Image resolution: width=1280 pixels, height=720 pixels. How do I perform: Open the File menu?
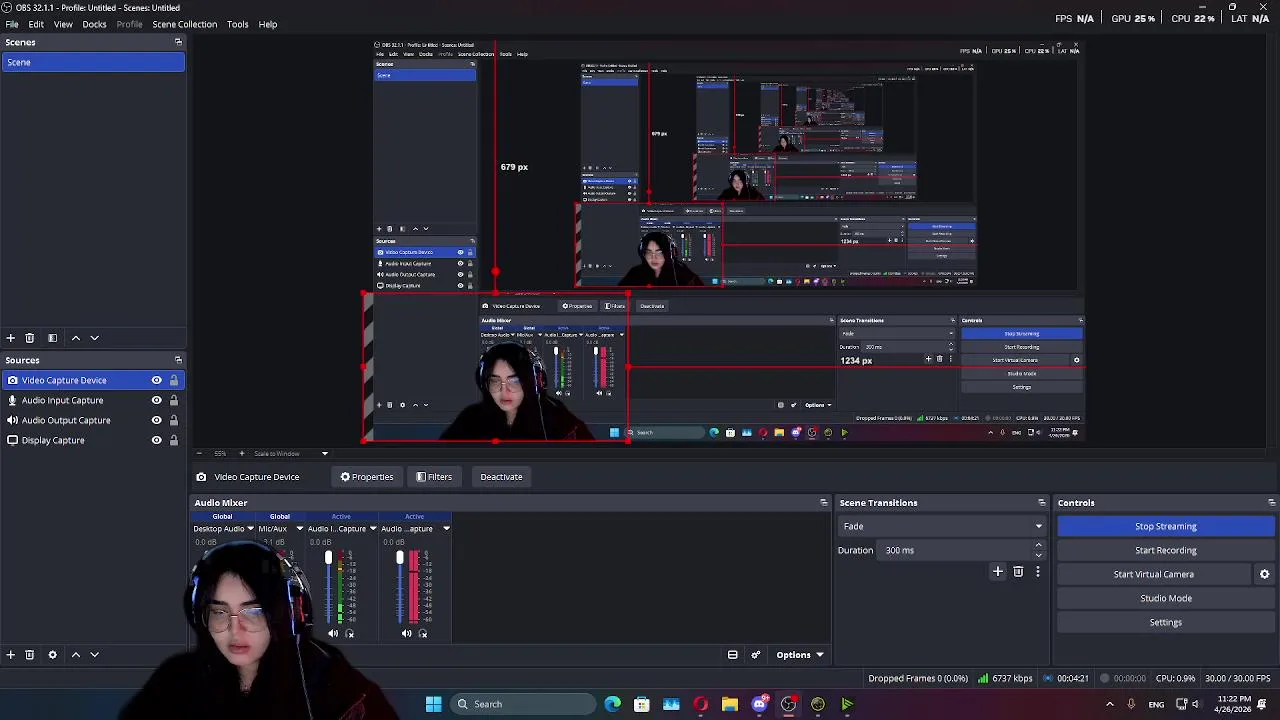point(12,24)
